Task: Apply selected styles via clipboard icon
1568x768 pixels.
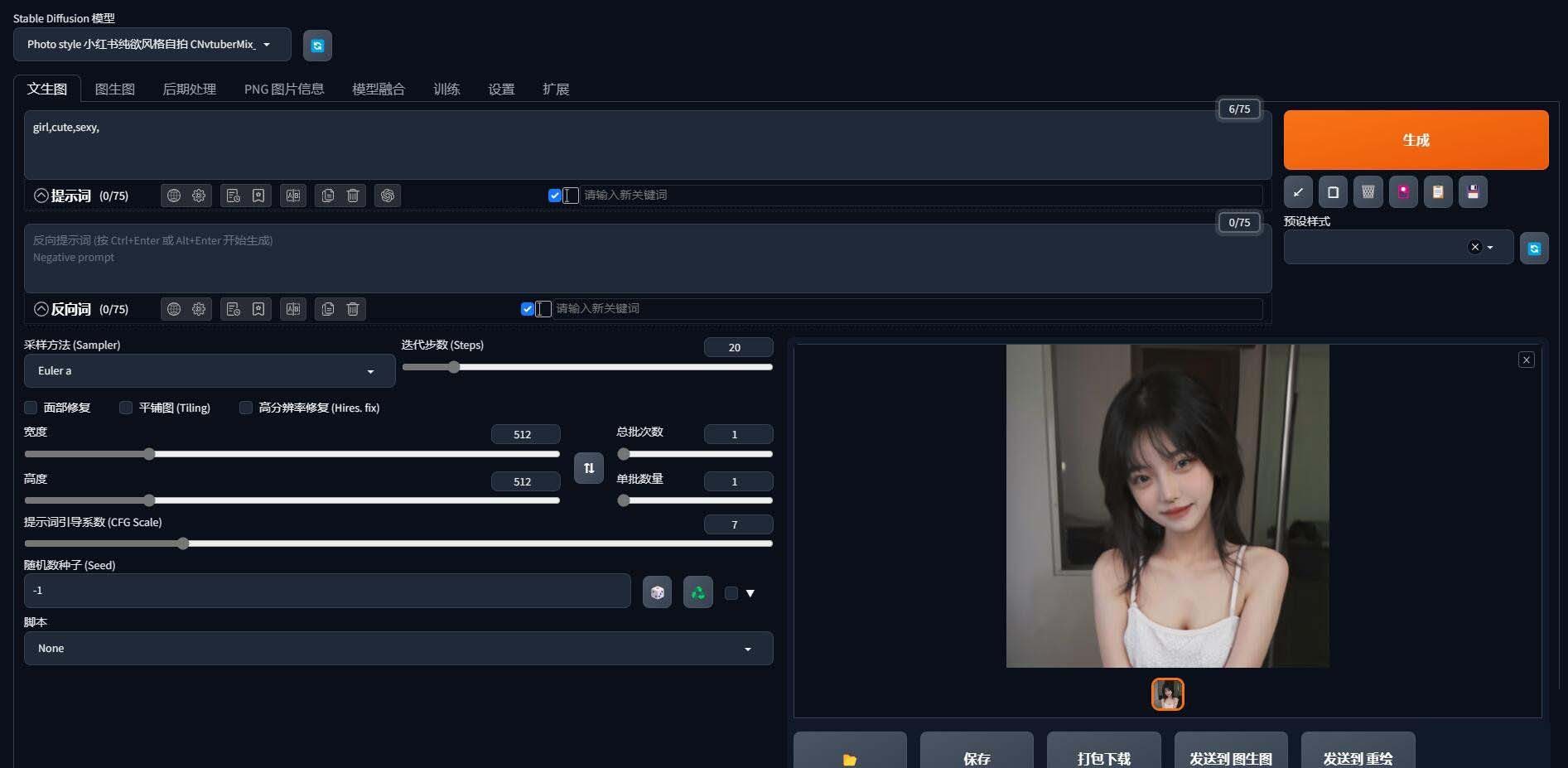Action: (x=1438, y=192)
